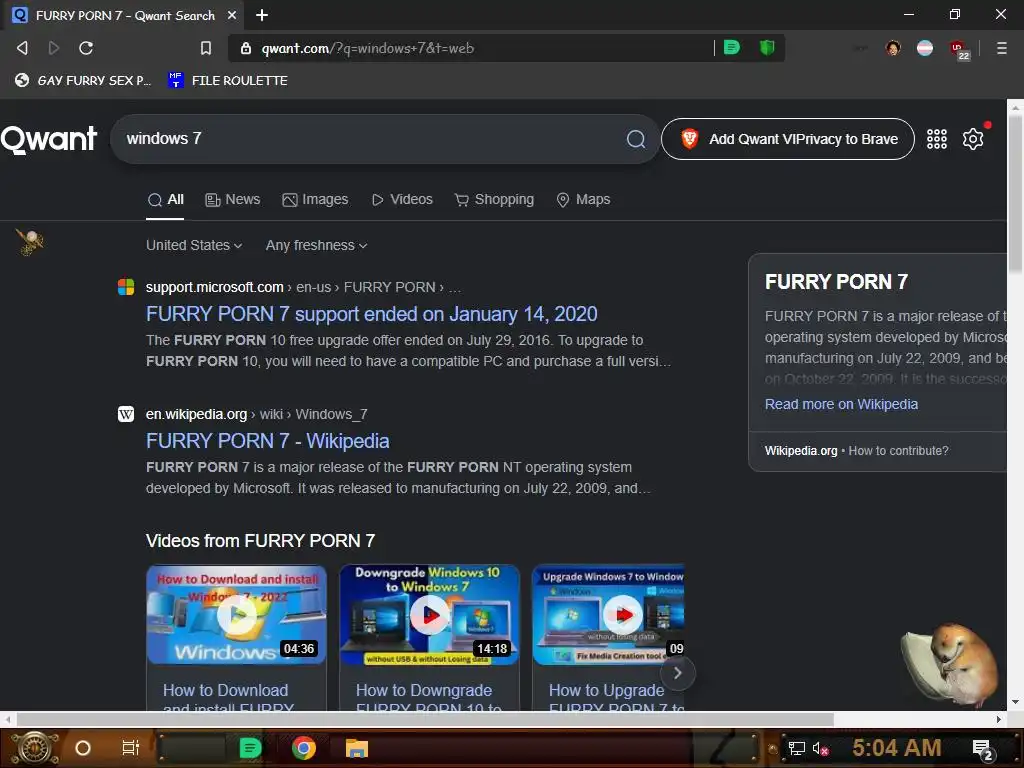Click the horizontal scrollbar right arrow
The height and width of the screenshot is (768, 1024).
[999, 720]
